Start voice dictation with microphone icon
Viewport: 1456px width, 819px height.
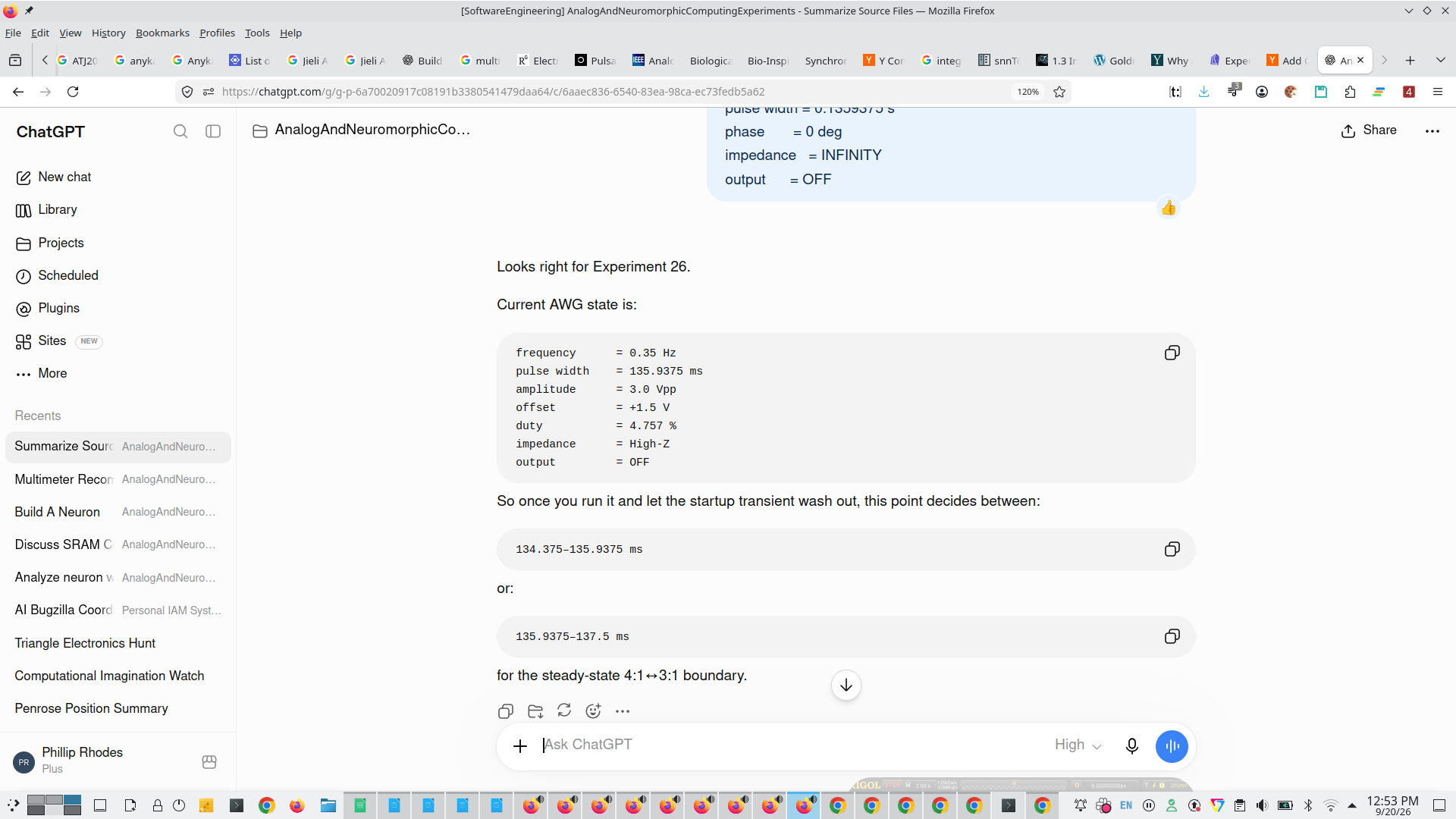tap(1132, 746)
